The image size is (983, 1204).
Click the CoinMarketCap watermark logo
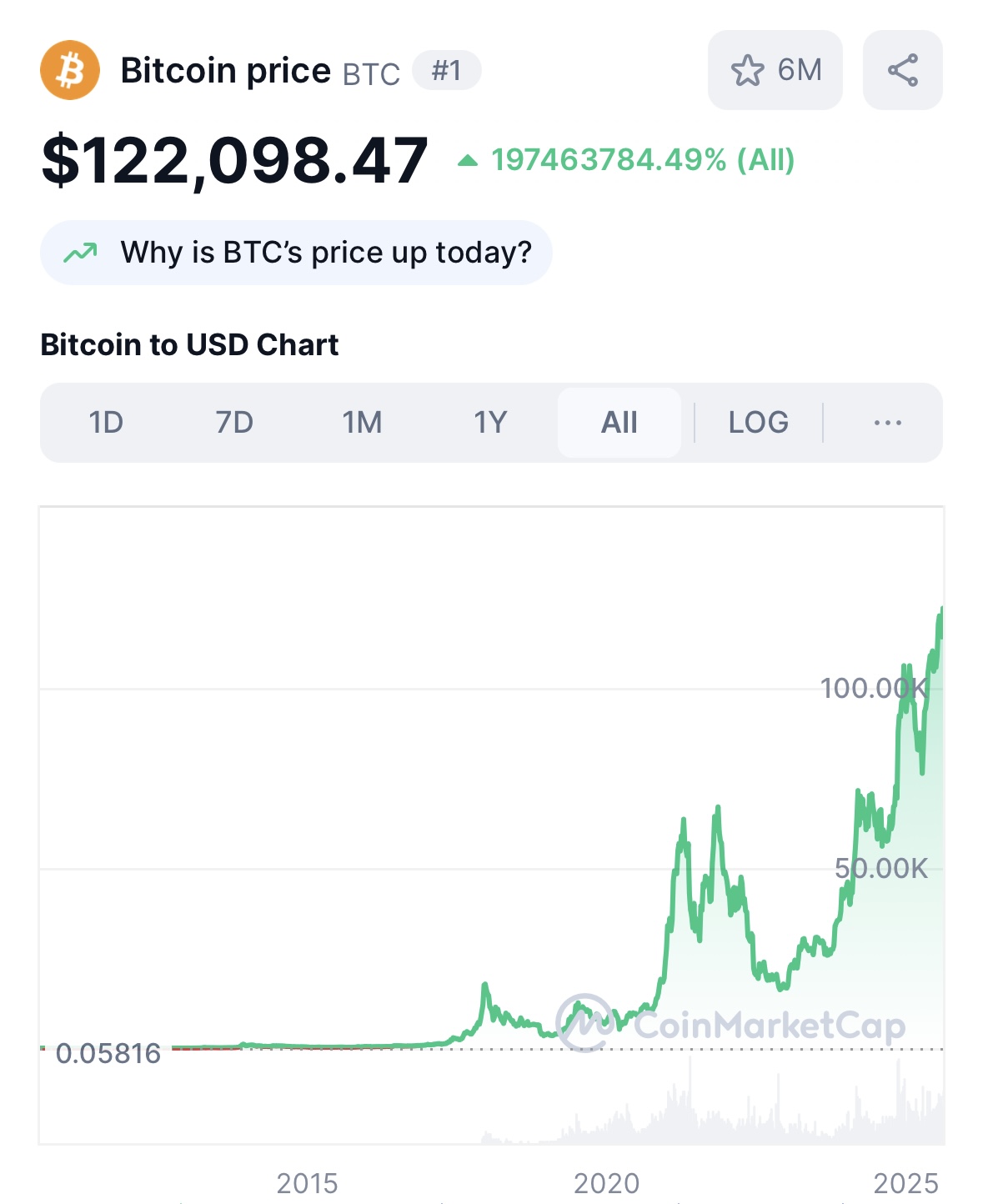coord(730,1024)
